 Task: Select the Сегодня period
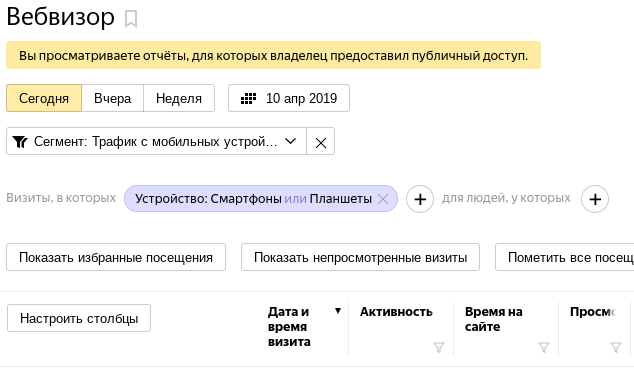click(44, 98)
